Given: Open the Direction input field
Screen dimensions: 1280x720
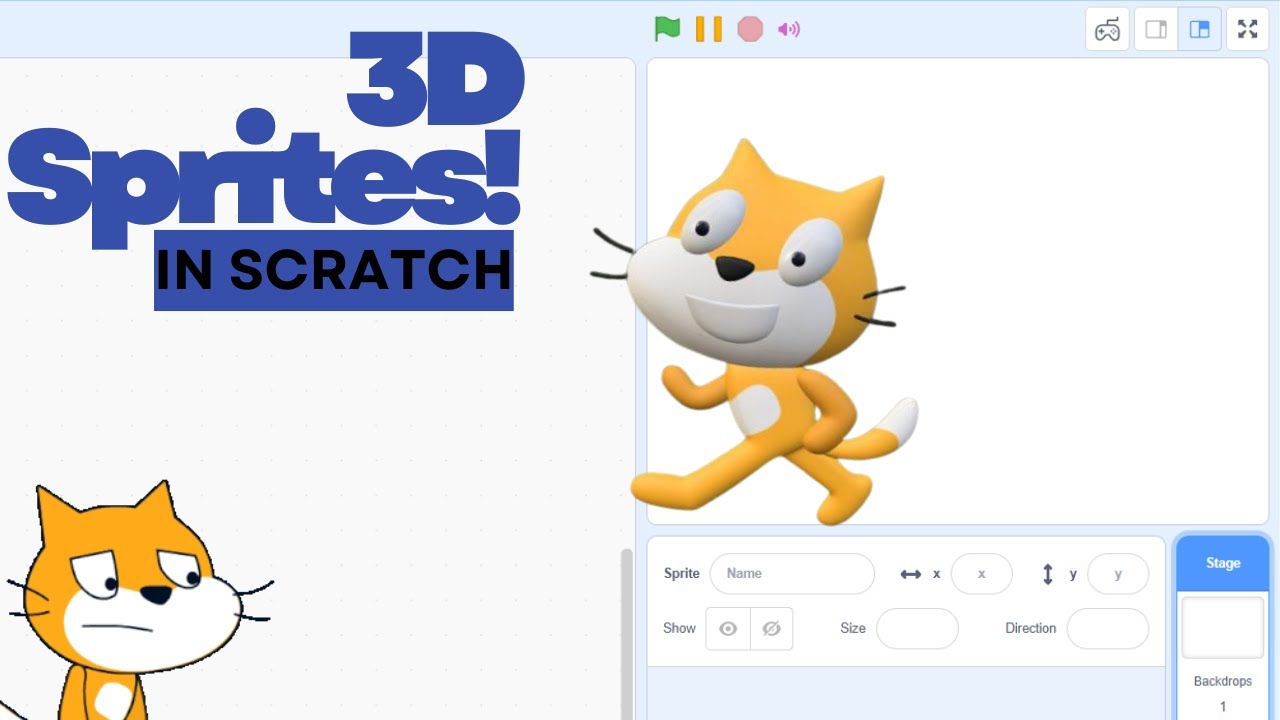Looking at the screenshot, I should coord(1108,629).
